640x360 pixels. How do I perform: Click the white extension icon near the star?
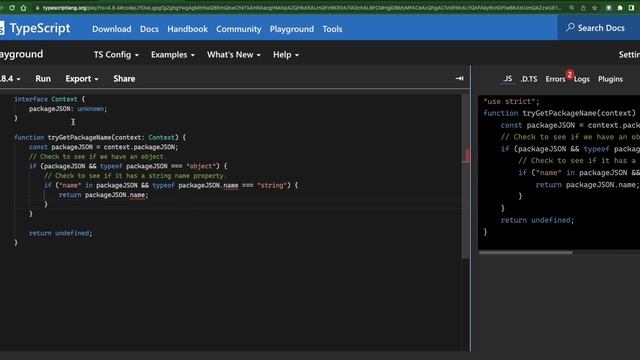click(609, 8)
